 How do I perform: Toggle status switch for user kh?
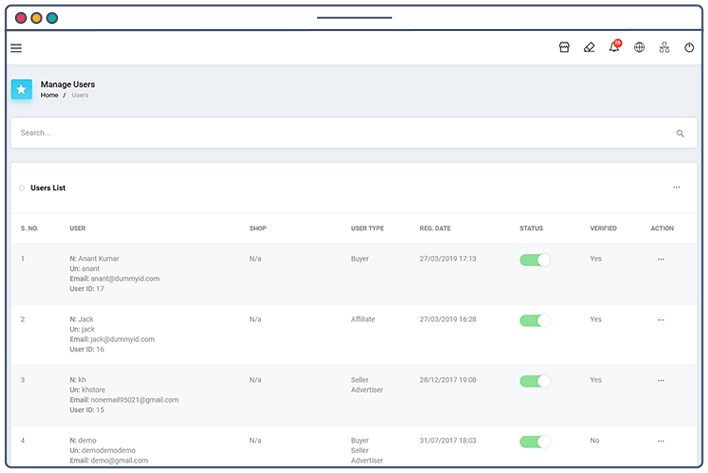535,381
